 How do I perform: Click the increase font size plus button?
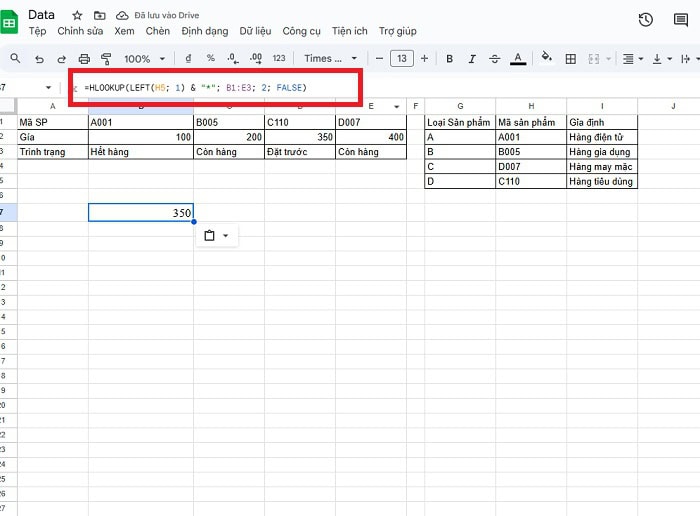click(x=424, y=59)
